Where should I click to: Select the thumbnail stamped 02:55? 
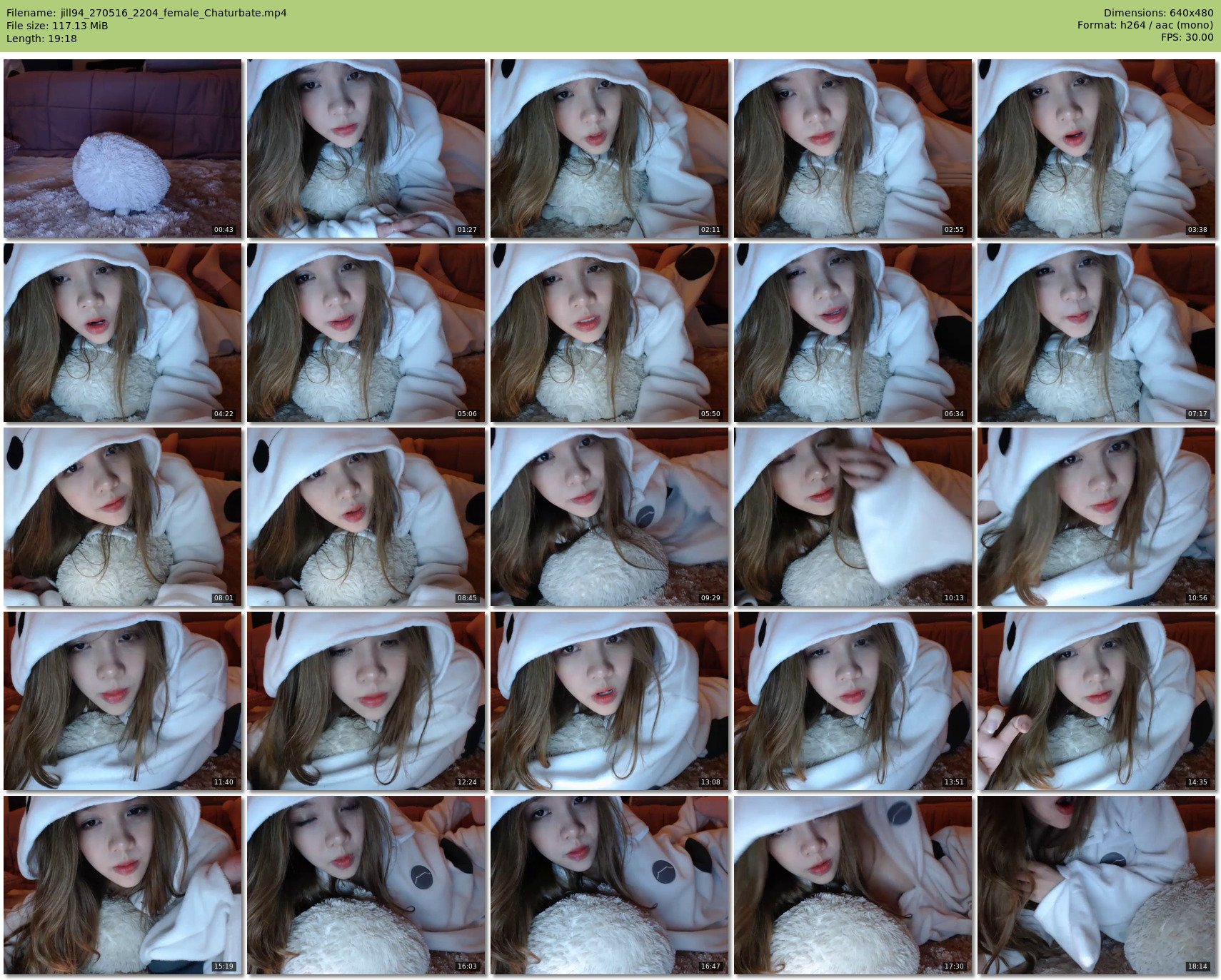[853, 148]
